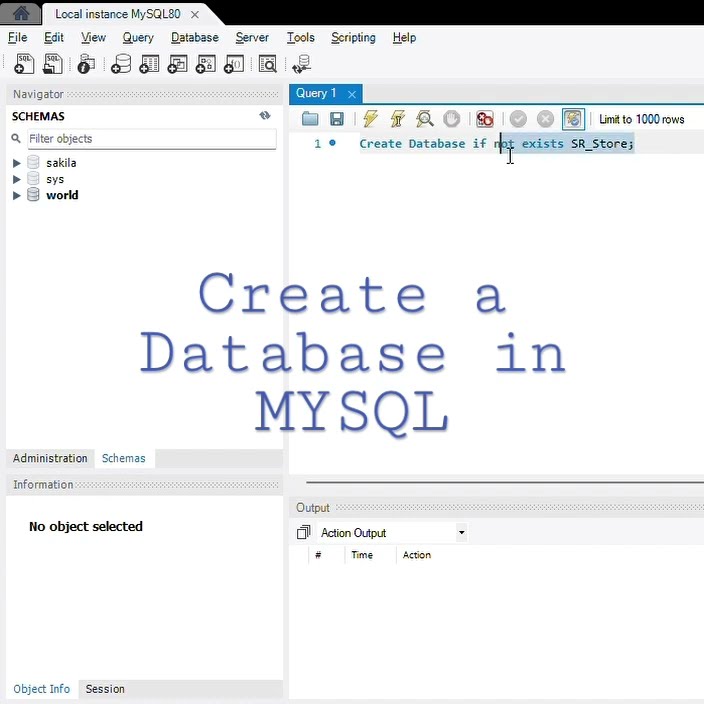Open the Edit menu
The image size is (704, 704).
53,38
